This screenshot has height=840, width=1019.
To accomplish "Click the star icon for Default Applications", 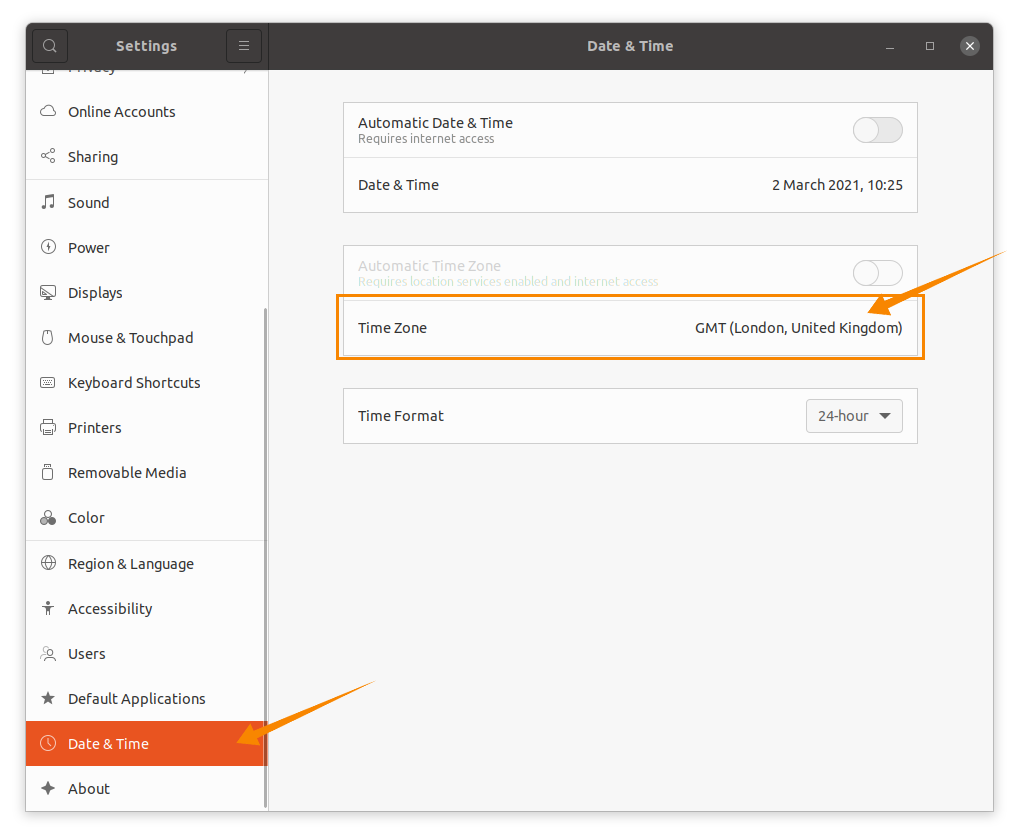I will click(48, 698).
